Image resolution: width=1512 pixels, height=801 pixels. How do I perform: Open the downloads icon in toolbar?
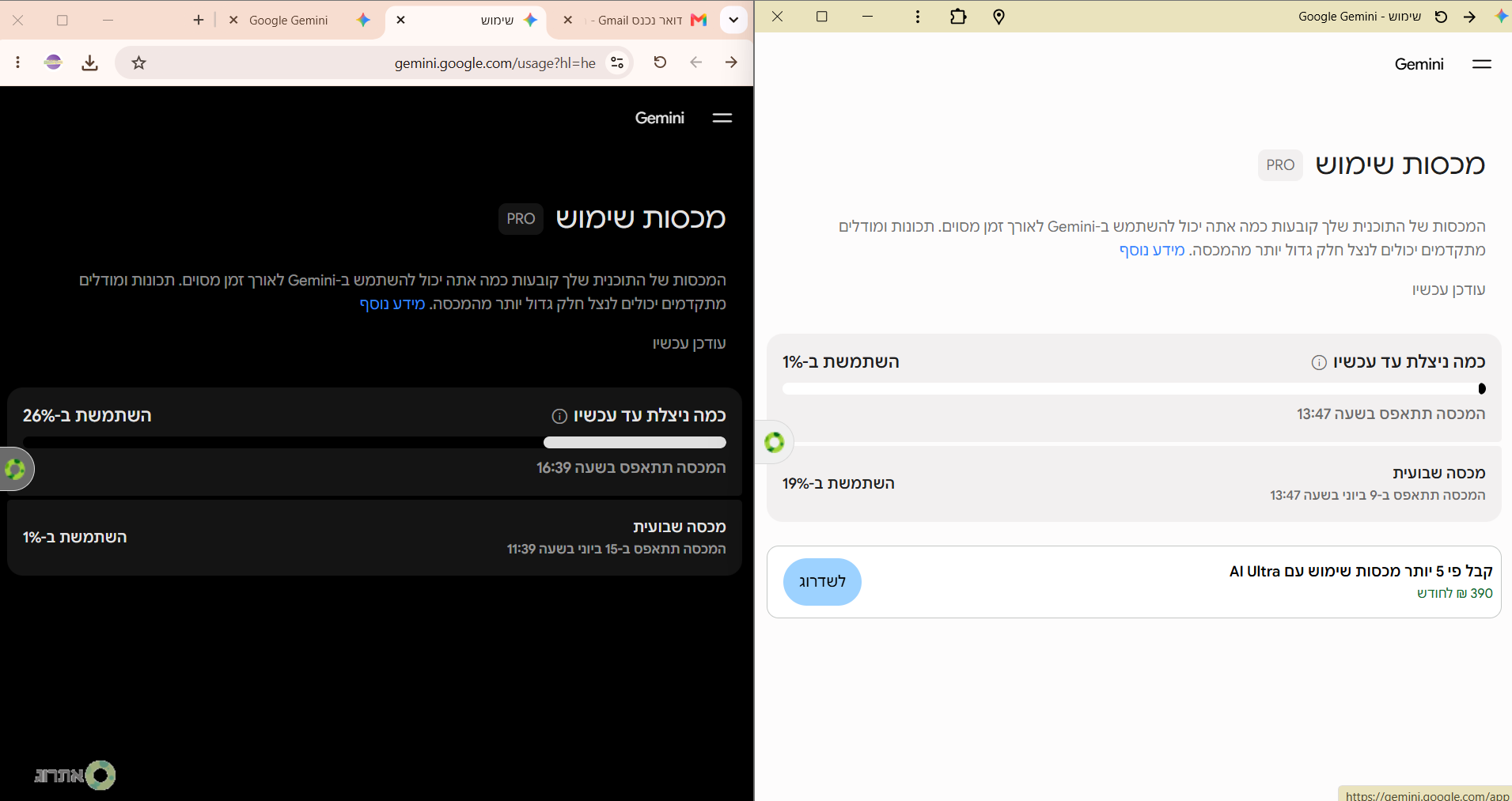[x=90, y=62]
